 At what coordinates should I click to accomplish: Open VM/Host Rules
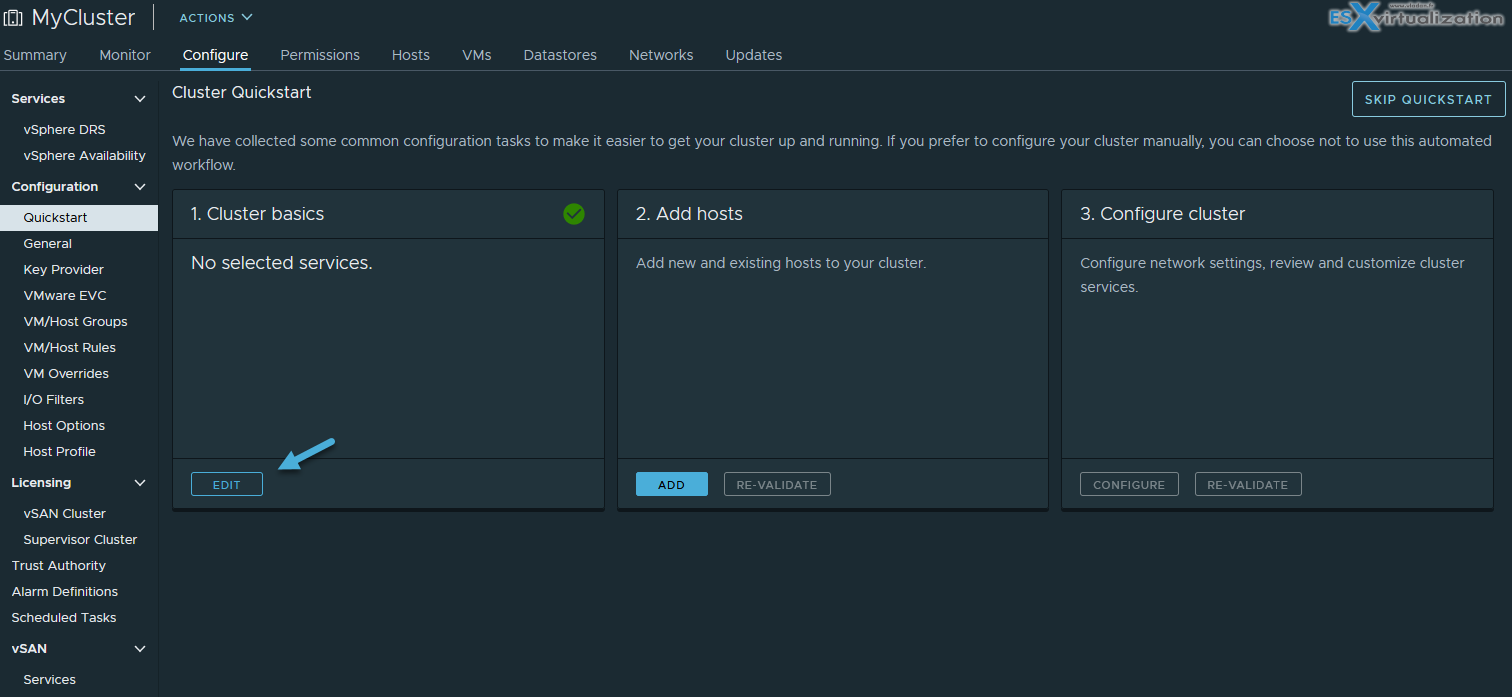[70, 348]
